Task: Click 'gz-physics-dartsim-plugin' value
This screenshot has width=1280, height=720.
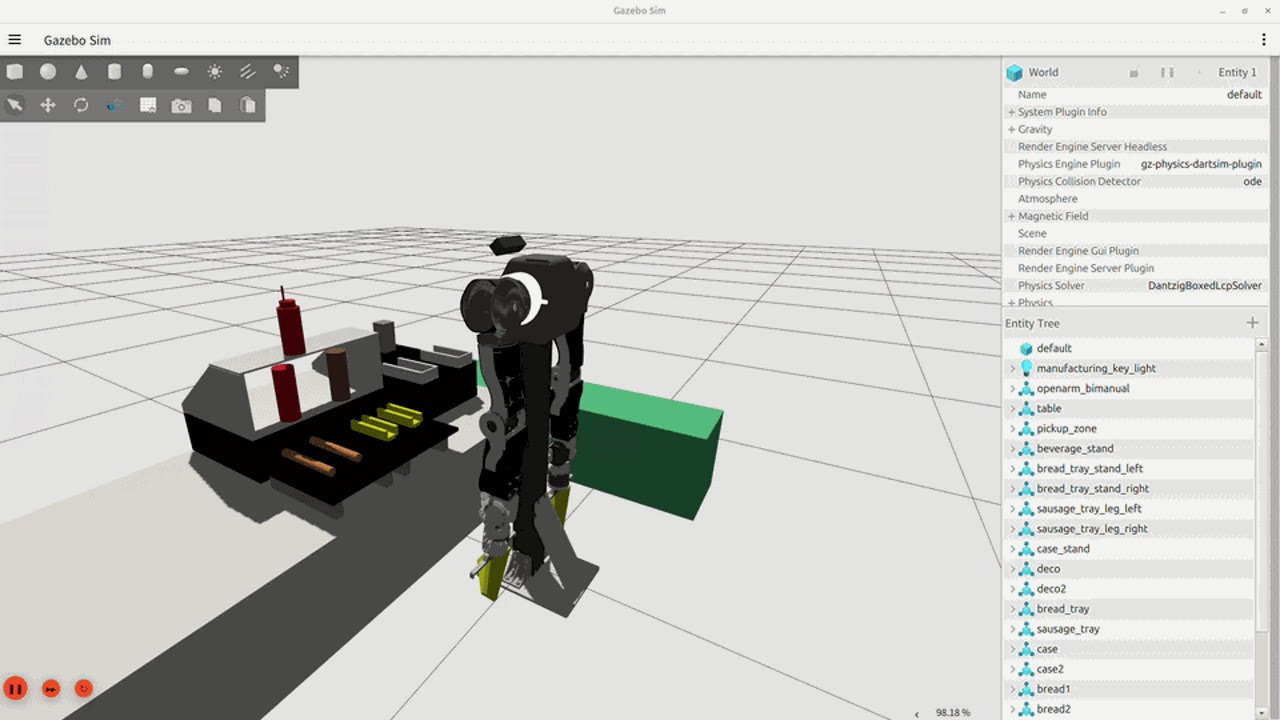Action: click(1201, 164)
